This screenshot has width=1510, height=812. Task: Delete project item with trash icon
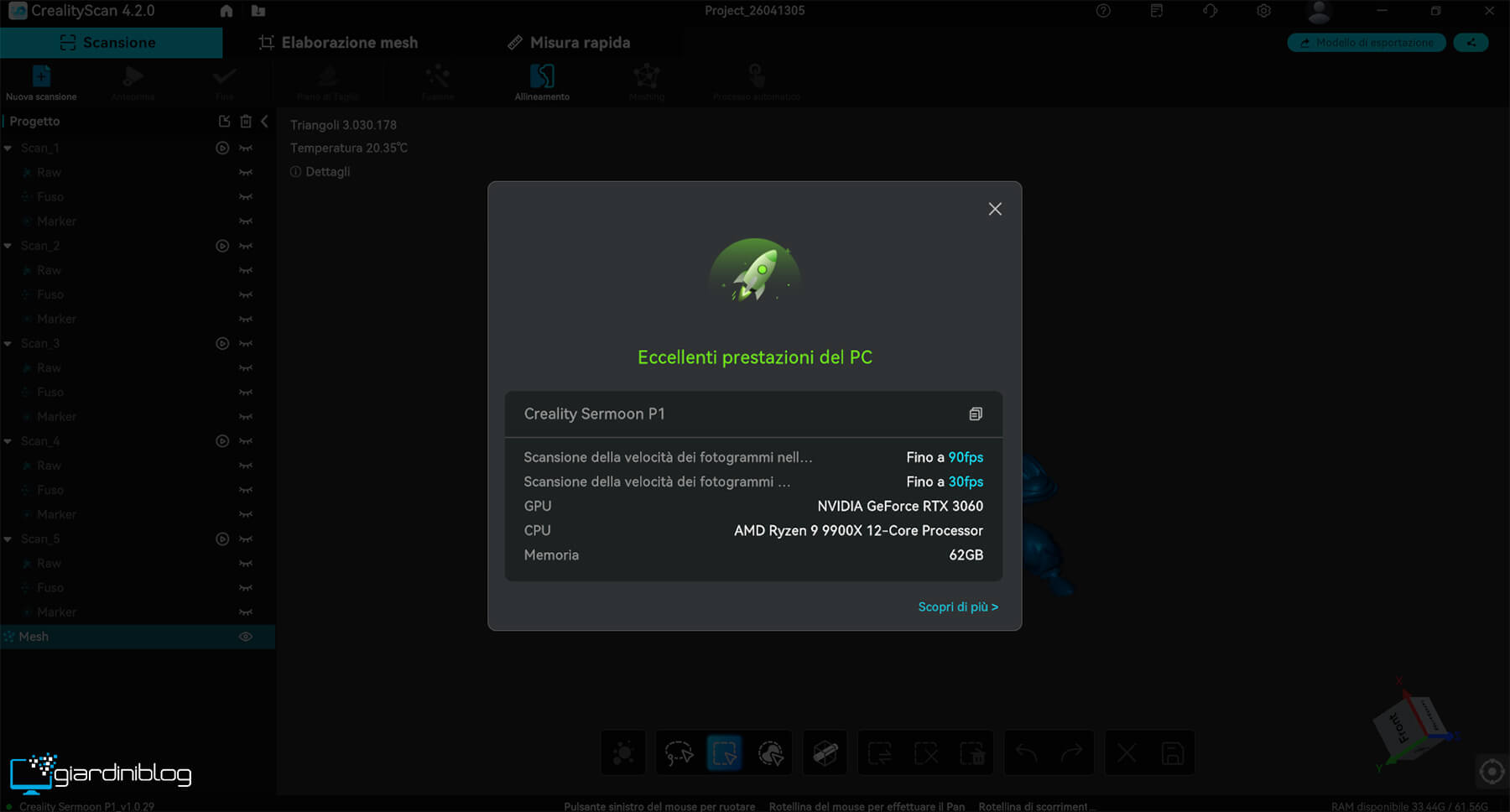246,122
